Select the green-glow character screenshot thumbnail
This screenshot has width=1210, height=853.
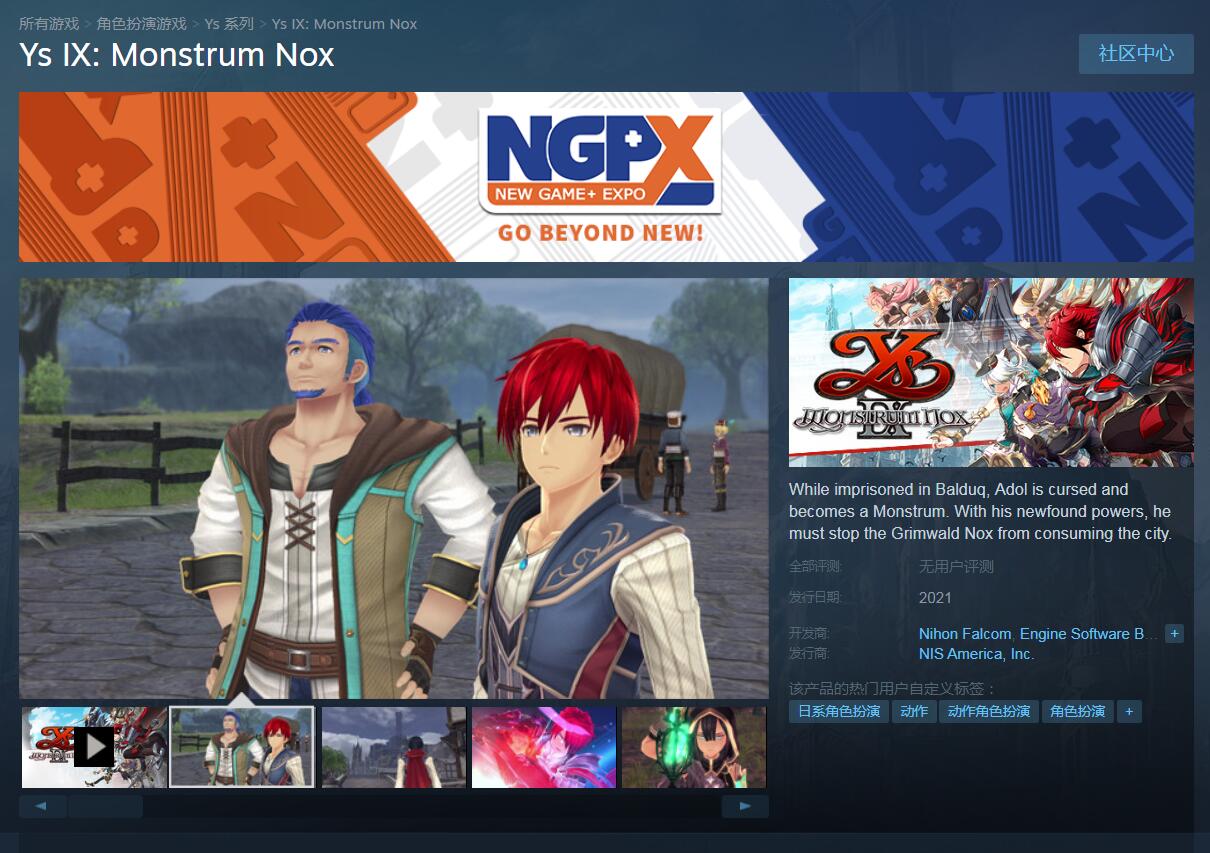694,747
